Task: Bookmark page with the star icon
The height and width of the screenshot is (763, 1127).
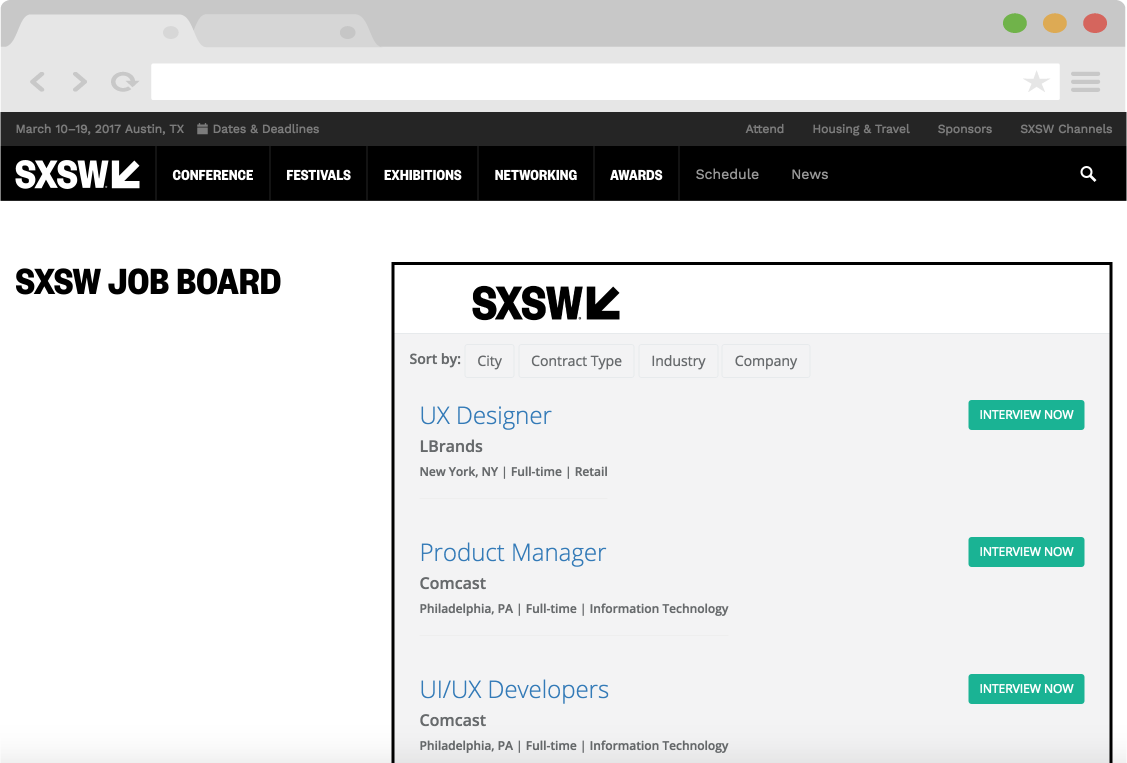Action: point(1036,81)
